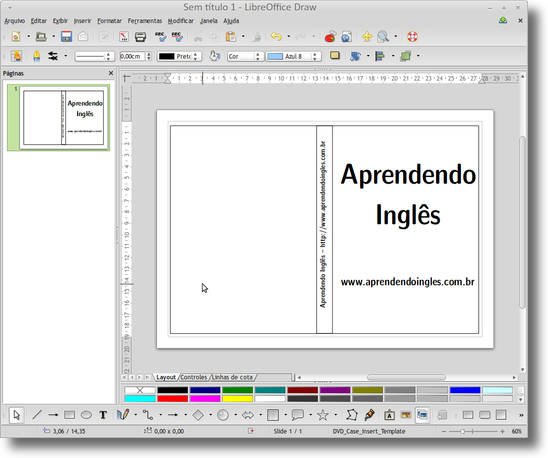Select the Stars shape tool
548x458 pixels.
tap(323, 415)
